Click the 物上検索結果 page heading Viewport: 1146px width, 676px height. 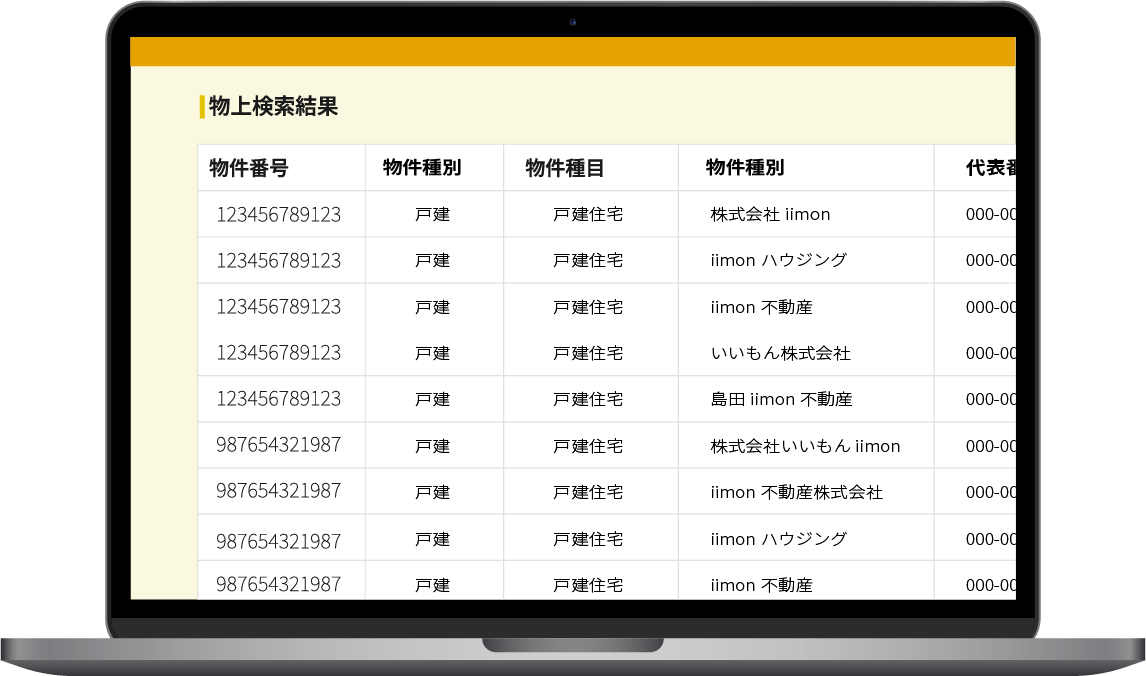point(273,107)
